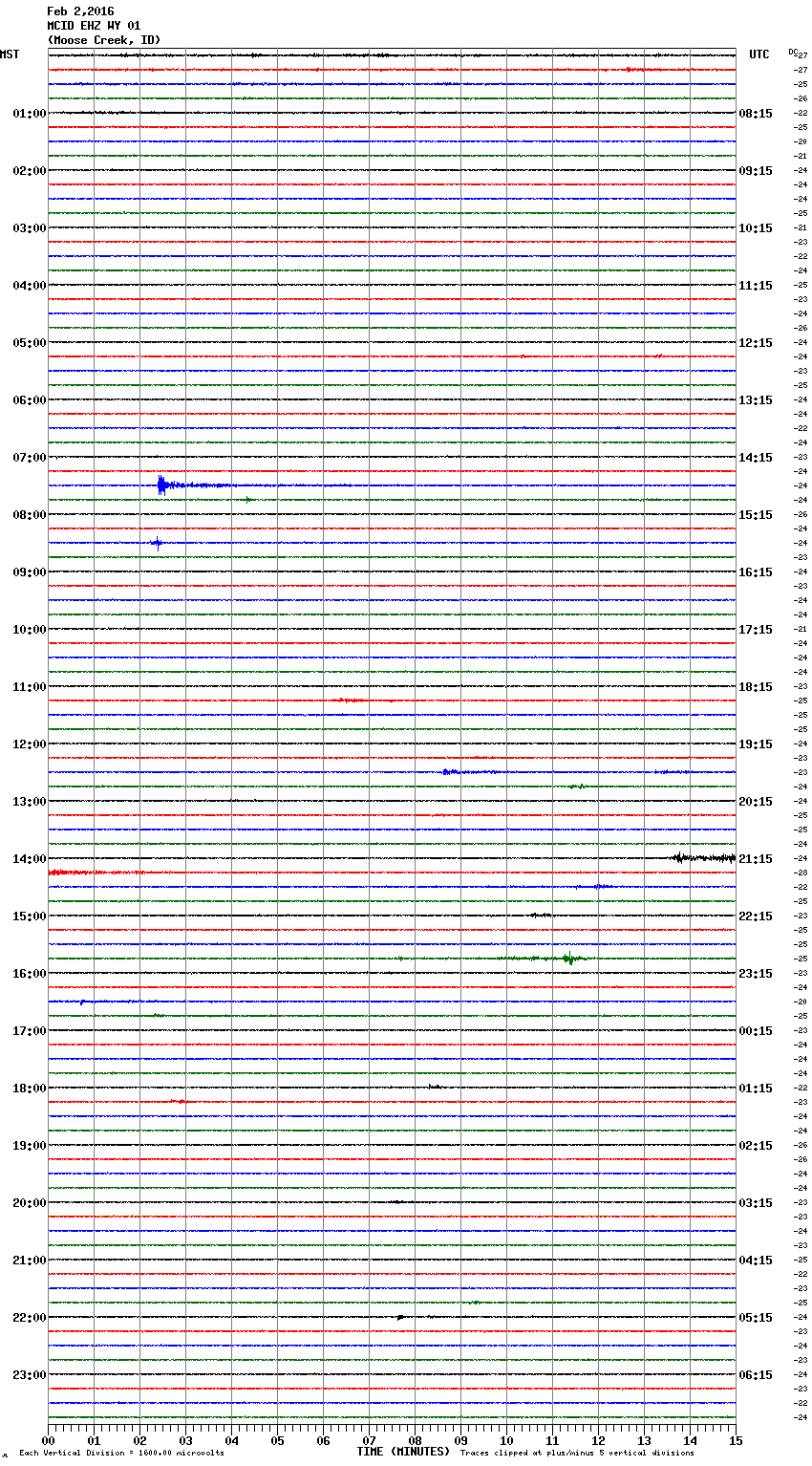The image size is (812, 1466).
Task: Click the 09:00 MST time label
Action: pyautogui.click(x=30, y=572)
